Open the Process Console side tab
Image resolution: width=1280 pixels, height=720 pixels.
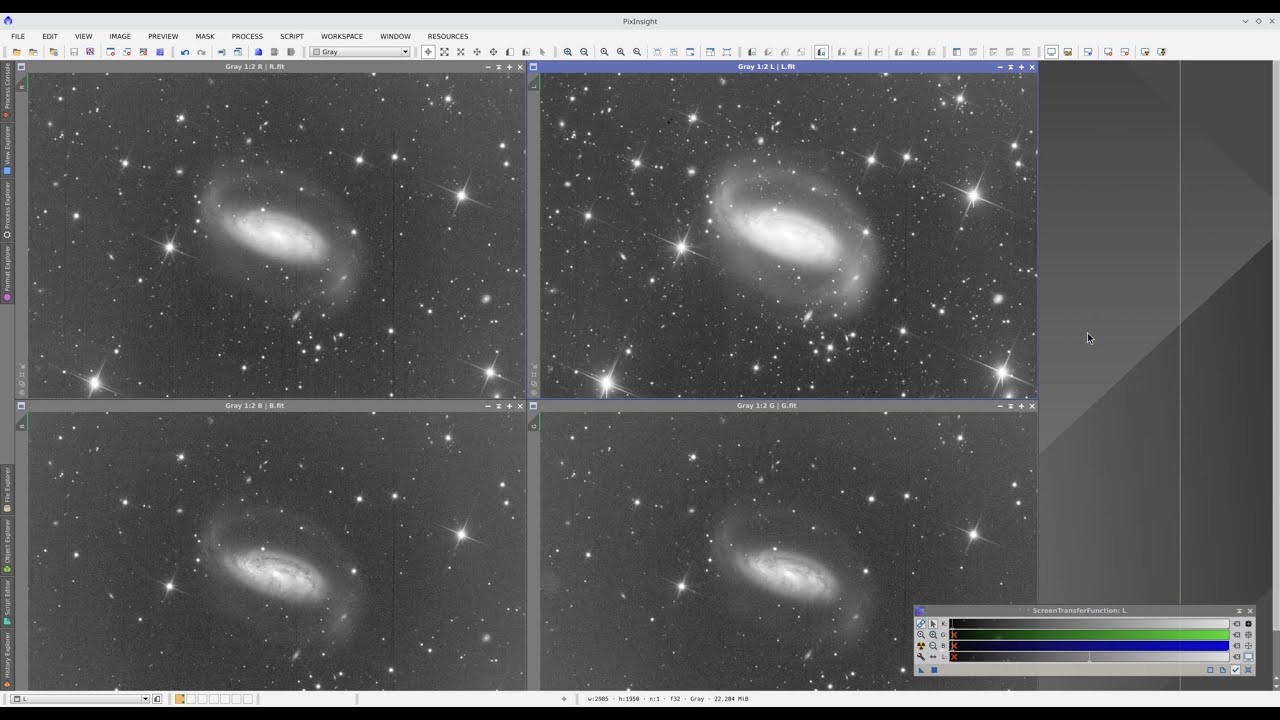click(x=7, y=90)
